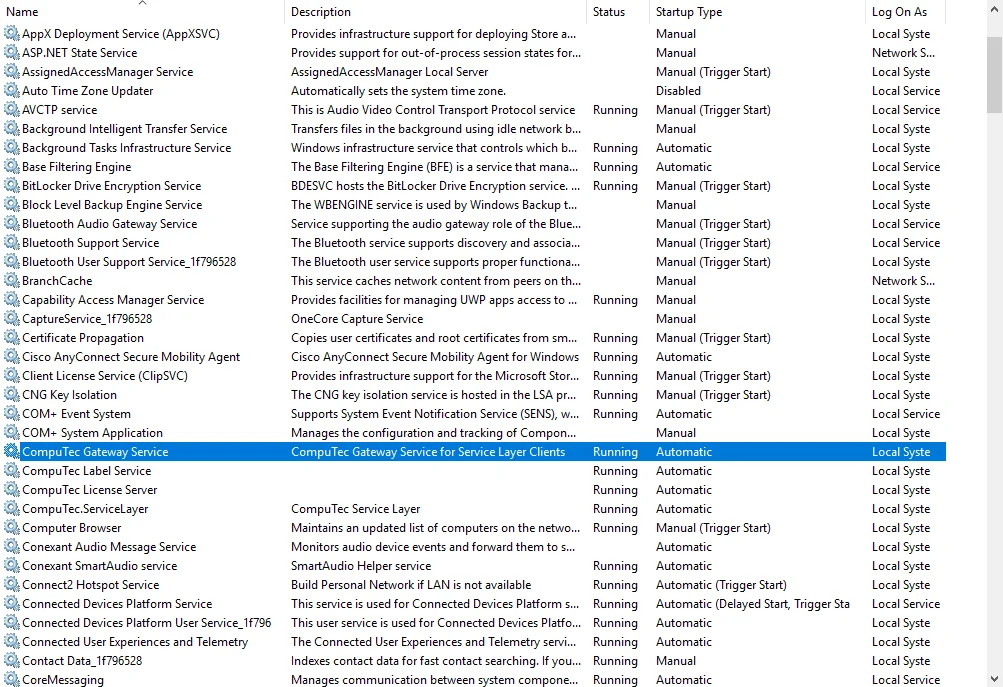Viewport: 1003px width, 687px height.
Task: Select the Certificate Propagation service
Action: coord(83,338)
